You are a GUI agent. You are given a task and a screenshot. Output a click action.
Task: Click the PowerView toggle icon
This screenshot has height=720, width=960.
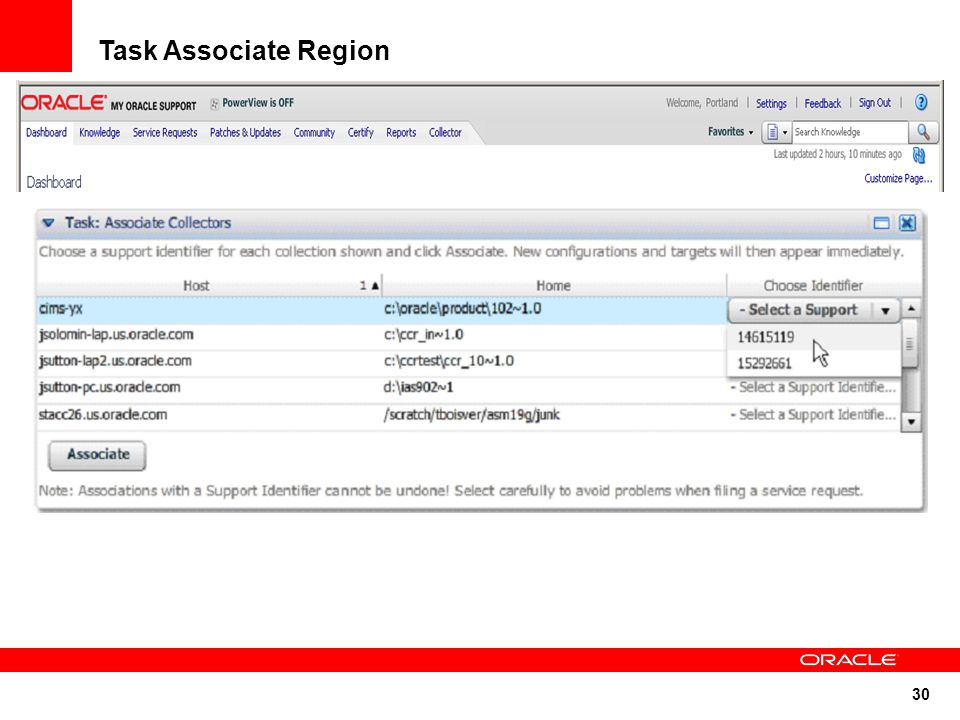tap(214, 103)
